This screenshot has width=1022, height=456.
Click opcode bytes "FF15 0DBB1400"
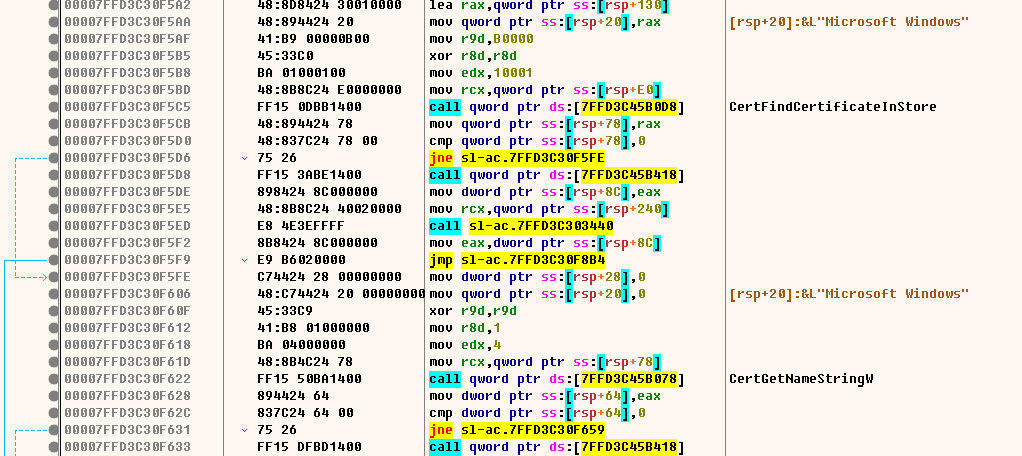(x=310, y=107)
